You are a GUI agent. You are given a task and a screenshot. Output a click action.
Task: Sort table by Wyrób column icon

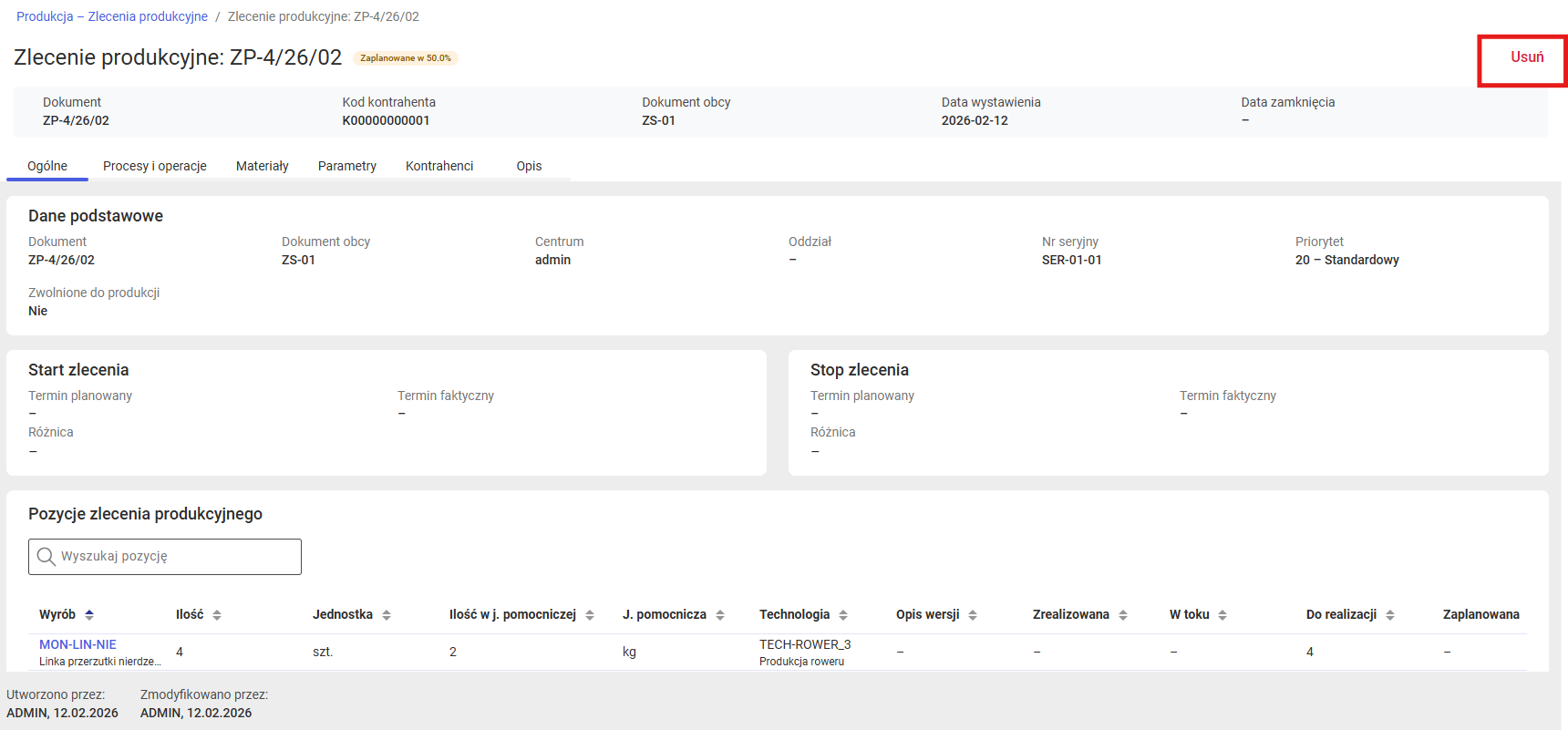click(x=89, y=615)
